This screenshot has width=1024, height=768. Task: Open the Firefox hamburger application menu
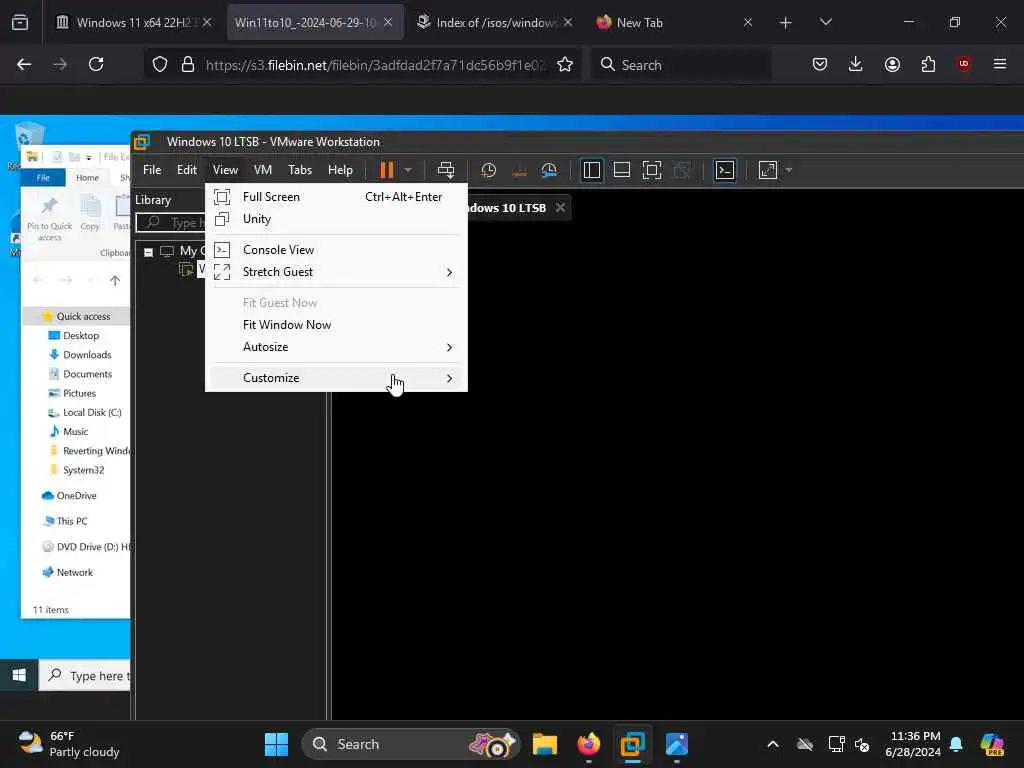pos(1000,65)
